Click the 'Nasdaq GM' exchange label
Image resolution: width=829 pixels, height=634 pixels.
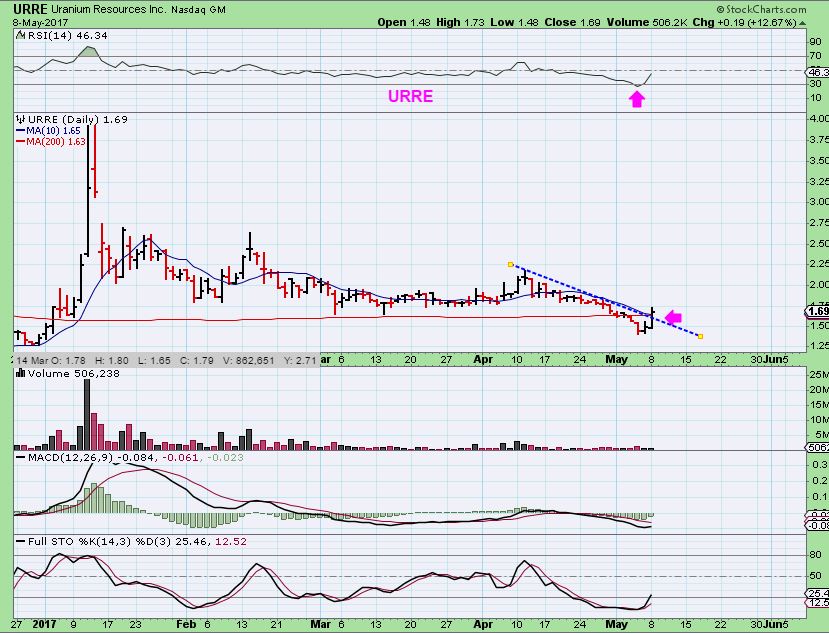(198, 10)
